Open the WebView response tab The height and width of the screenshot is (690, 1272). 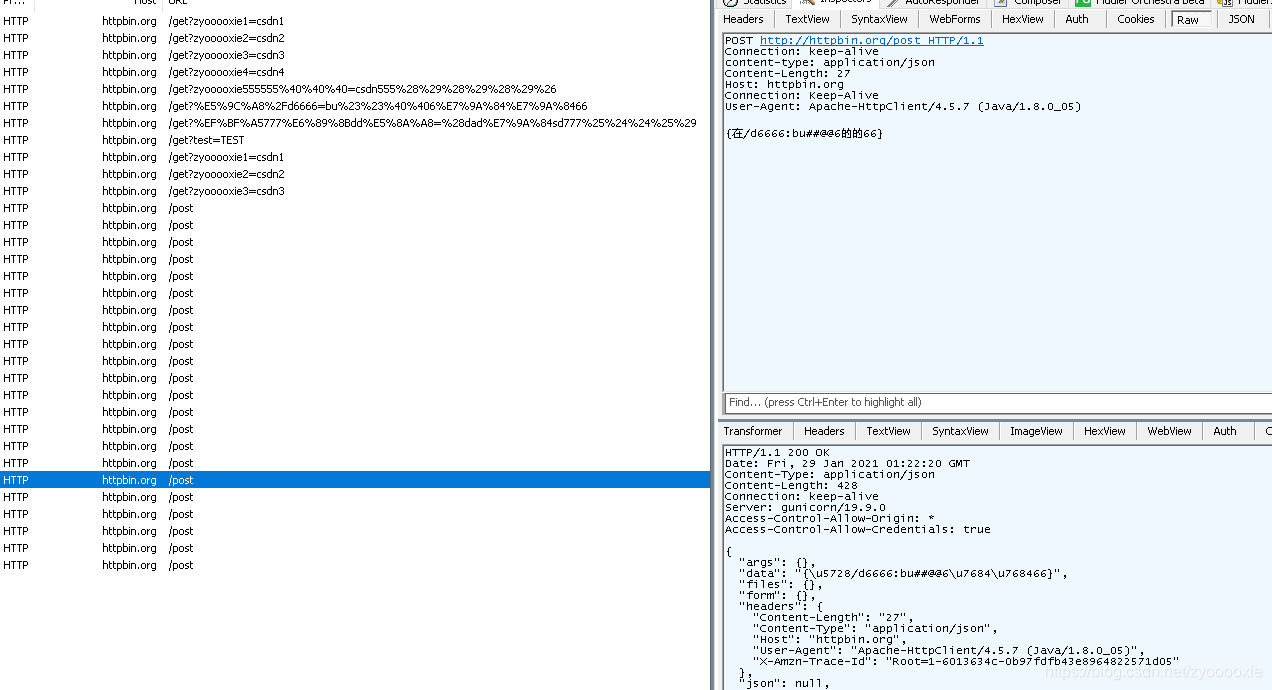pos(1169,431)
